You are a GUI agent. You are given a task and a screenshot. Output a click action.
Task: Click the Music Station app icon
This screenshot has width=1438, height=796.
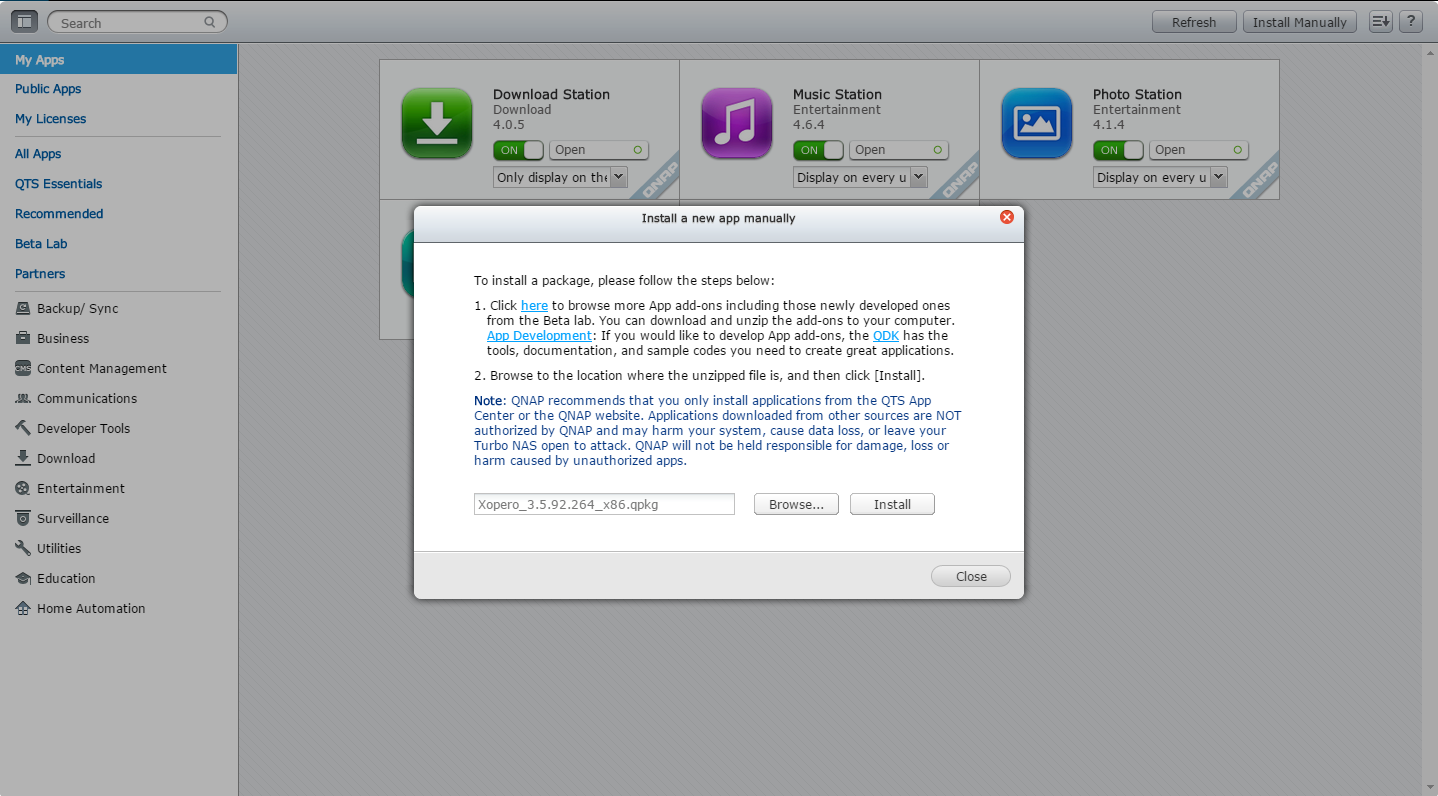(x=737, y=124)
